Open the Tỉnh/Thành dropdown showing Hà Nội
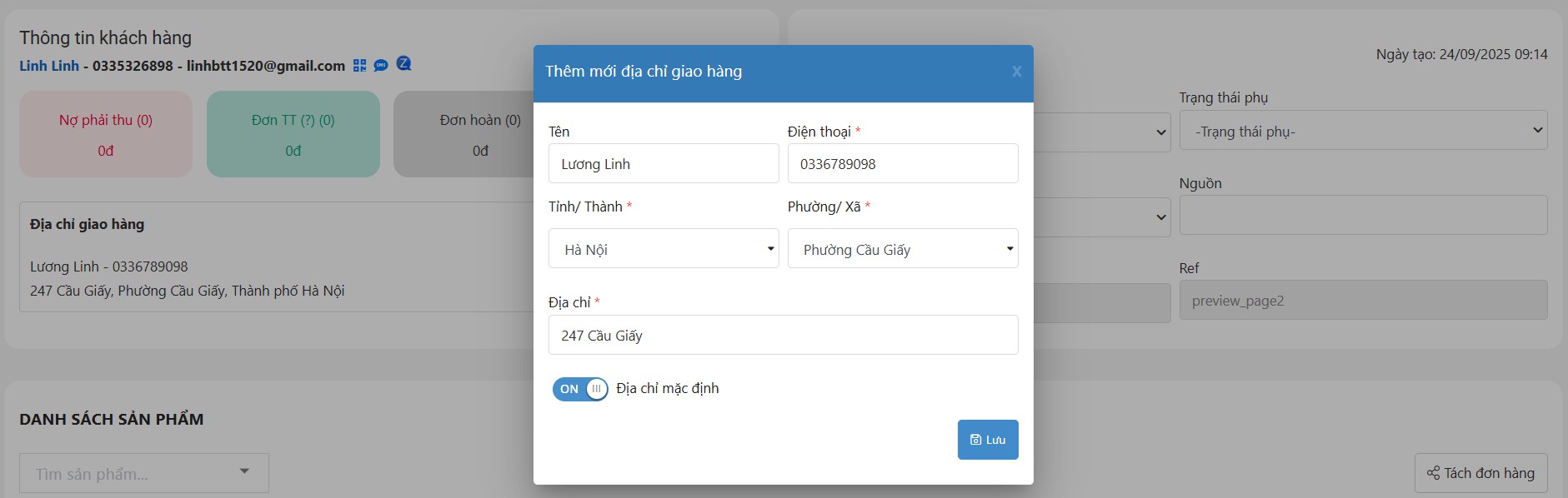 [664, 249]
